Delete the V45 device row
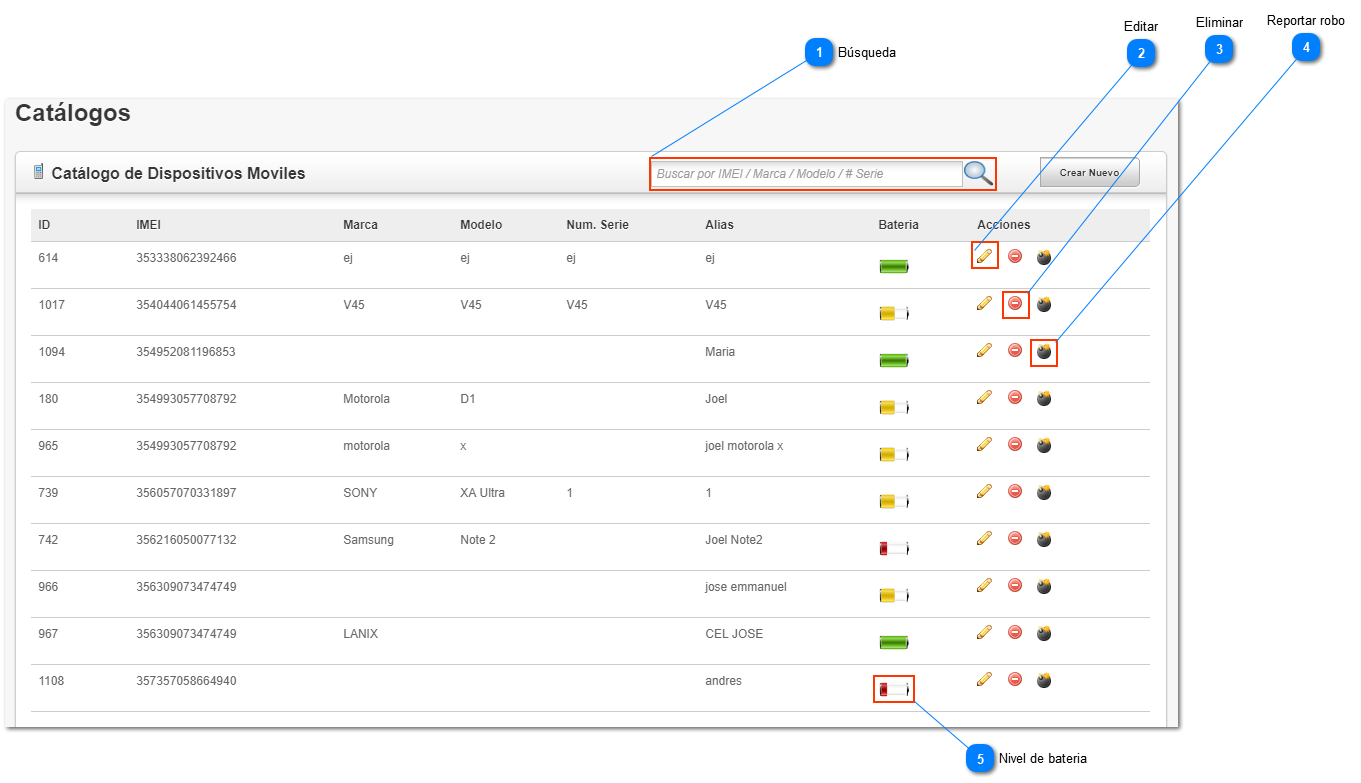The width and height of the screenshot is (1361, 783). click(1015, 303)
